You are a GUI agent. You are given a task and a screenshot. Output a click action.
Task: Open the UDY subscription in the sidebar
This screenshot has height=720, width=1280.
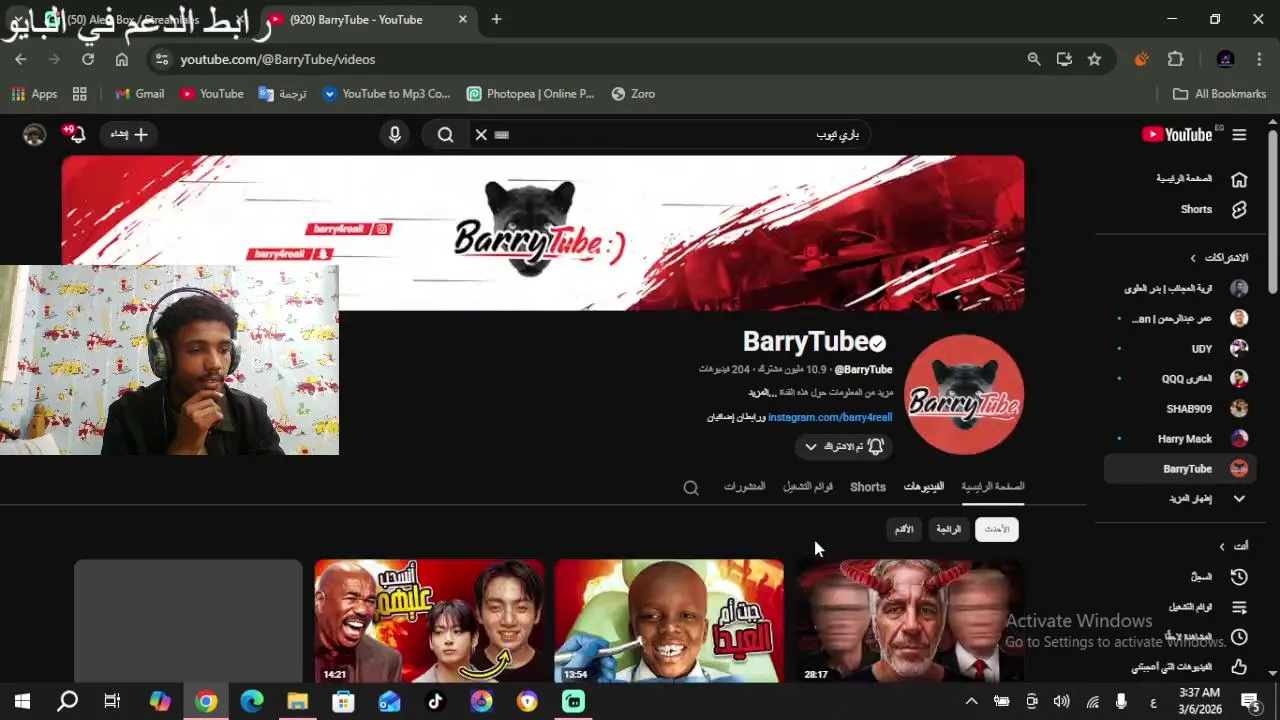[1180, 349]
